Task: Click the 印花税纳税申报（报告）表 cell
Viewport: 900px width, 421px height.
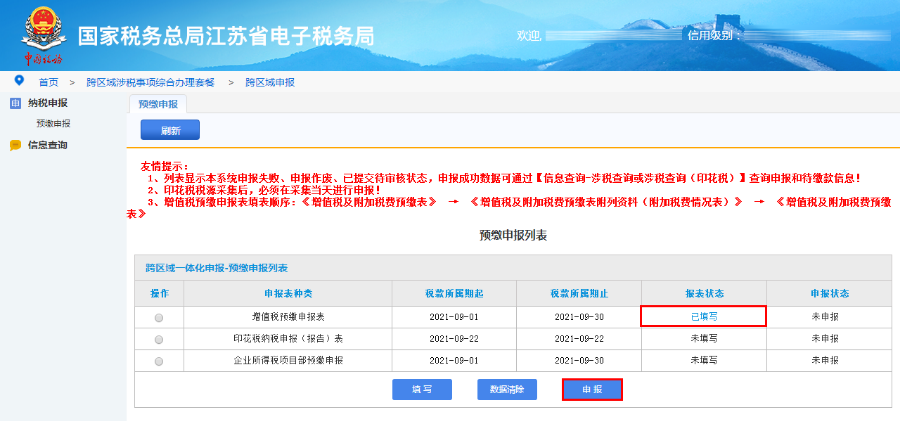Action: (288, 339)
